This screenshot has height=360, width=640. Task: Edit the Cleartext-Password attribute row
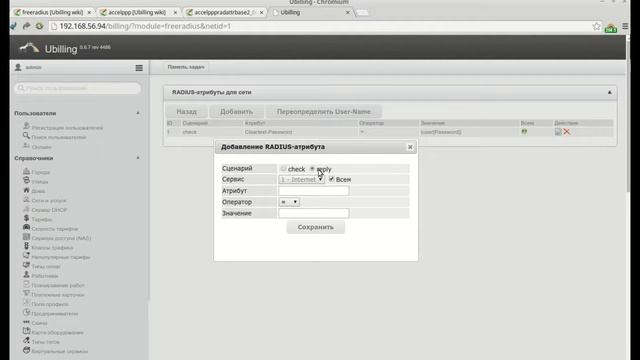point(558,131)
